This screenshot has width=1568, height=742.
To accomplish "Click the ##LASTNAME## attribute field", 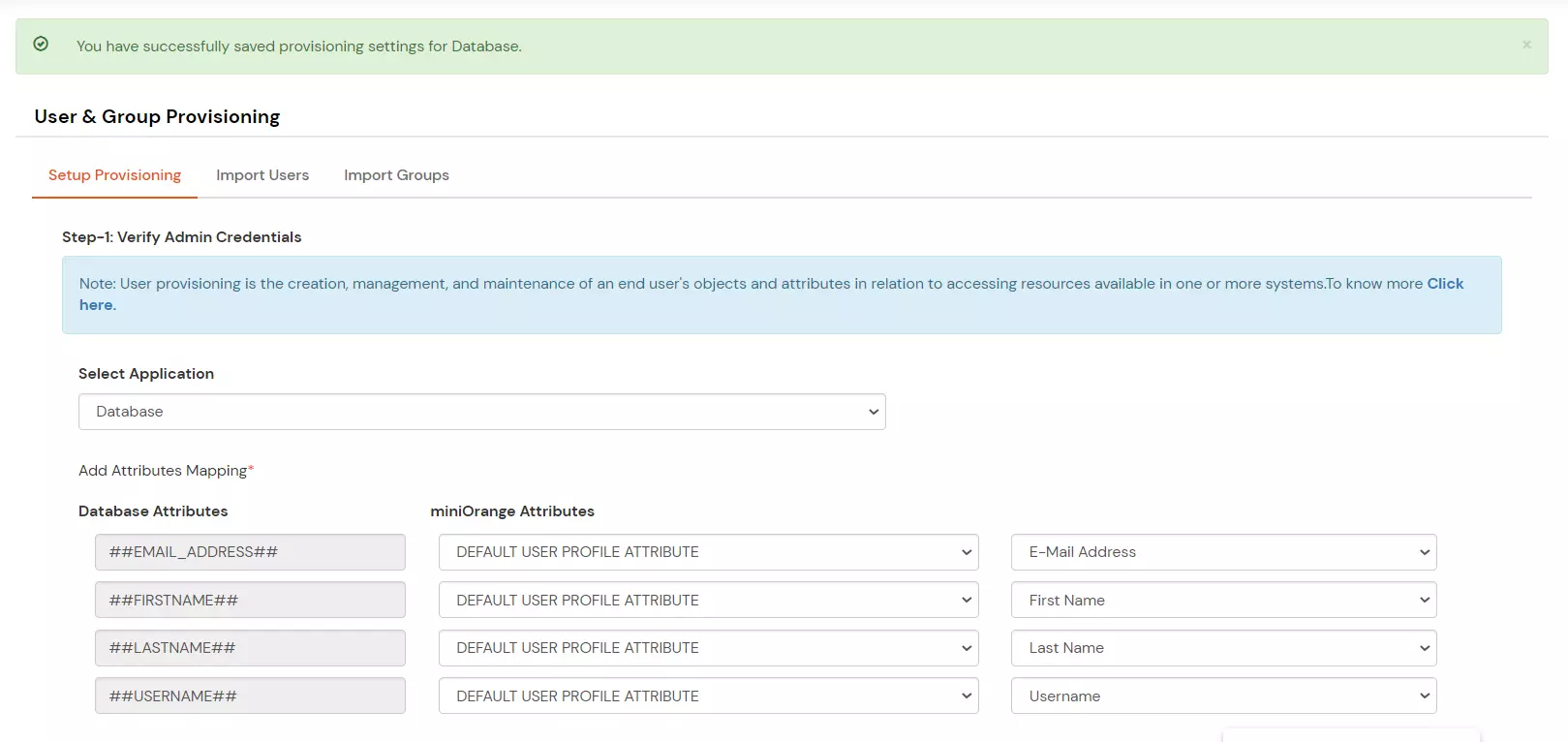I will pyautogui.click(x=250, y=648).
